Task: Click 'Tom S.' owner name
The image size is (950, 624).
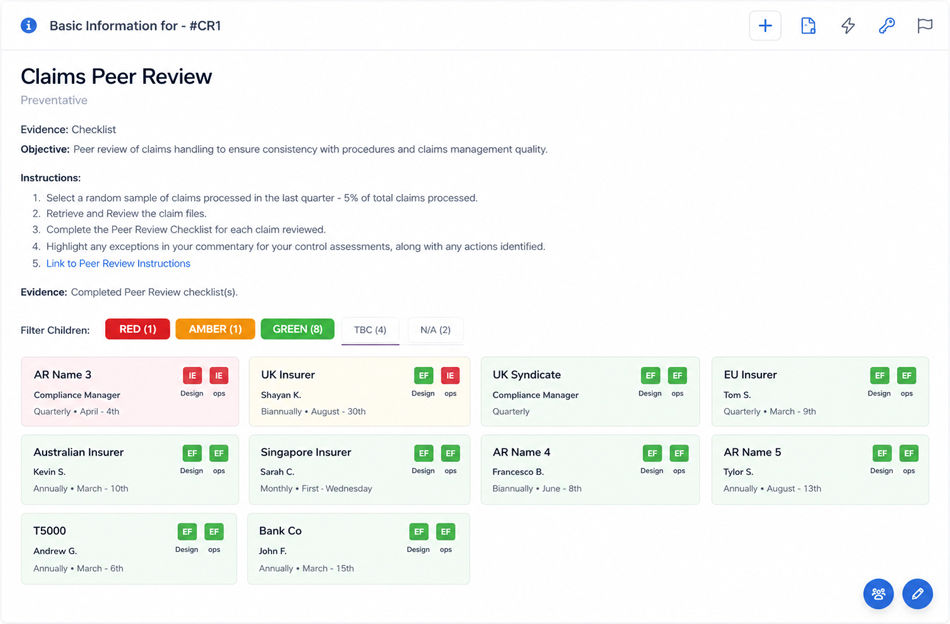Action: [x=737, y=395]
